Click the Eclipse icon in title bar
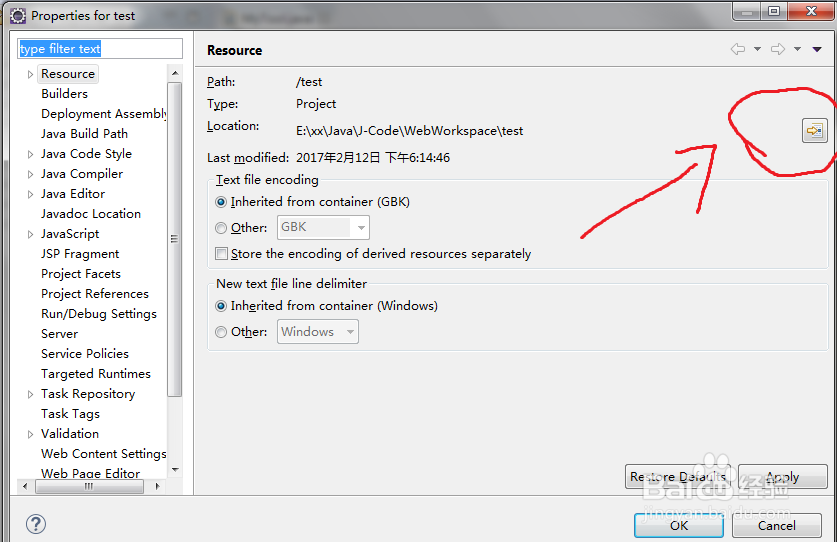Image resolution: width=837 pixels, height=542 pixels. tap(17, 15)
